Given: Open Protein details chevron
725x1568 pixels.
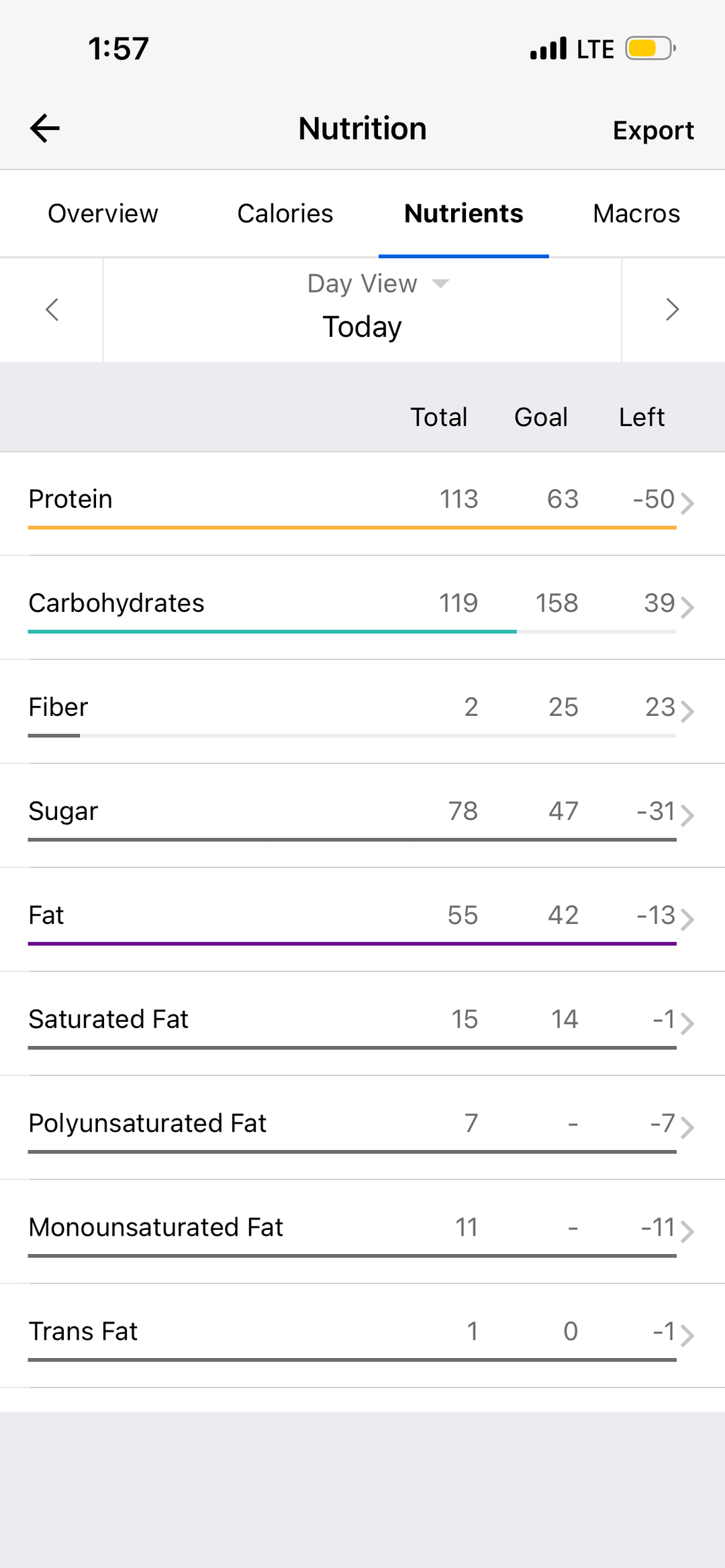Looking at the screenshot, I should [687, 503].
